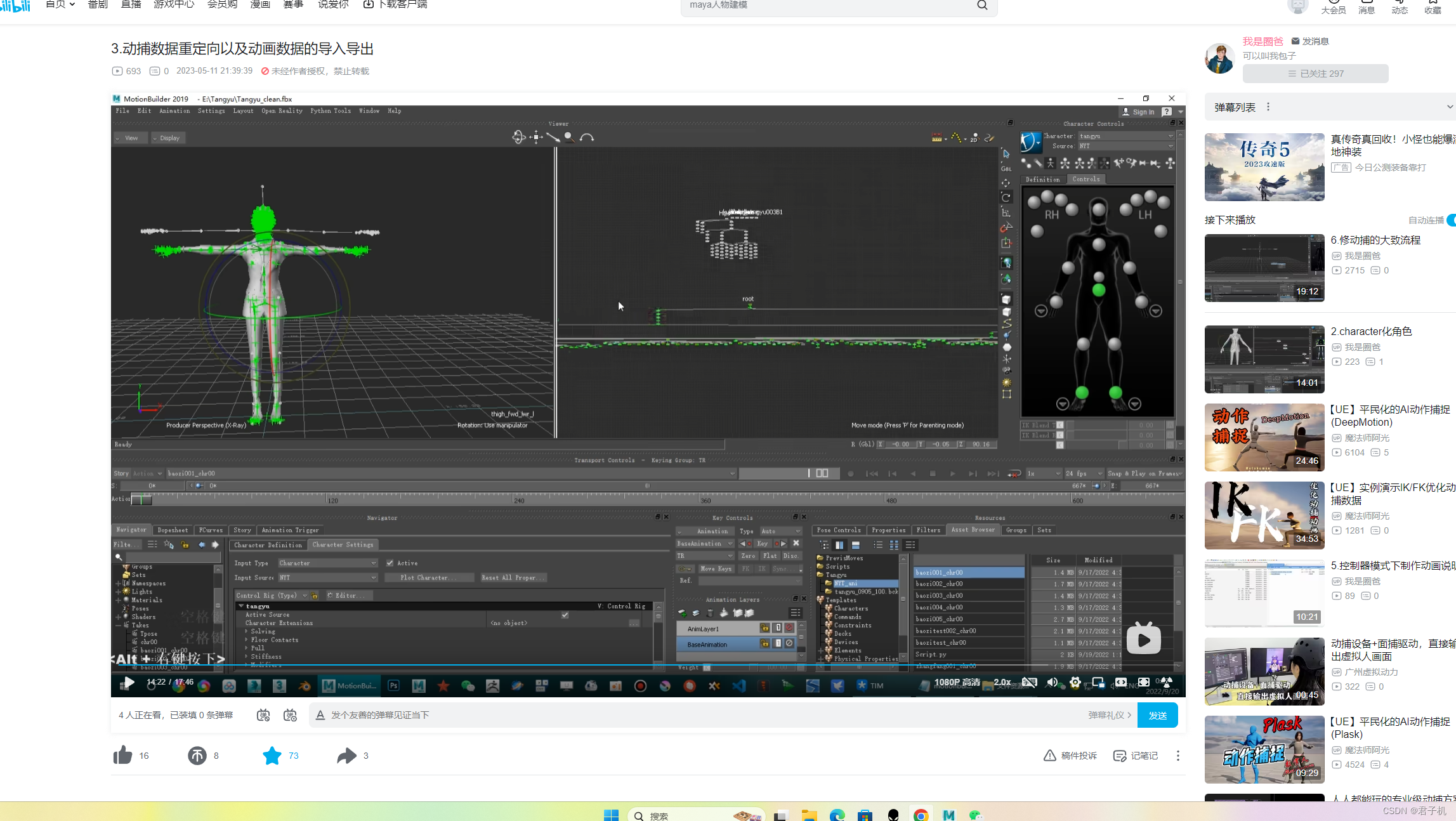Select the magnifier zoom tool above the viewer
Image resolution: width=1456 pixels, height=821 pixels.
pos(568,137)
